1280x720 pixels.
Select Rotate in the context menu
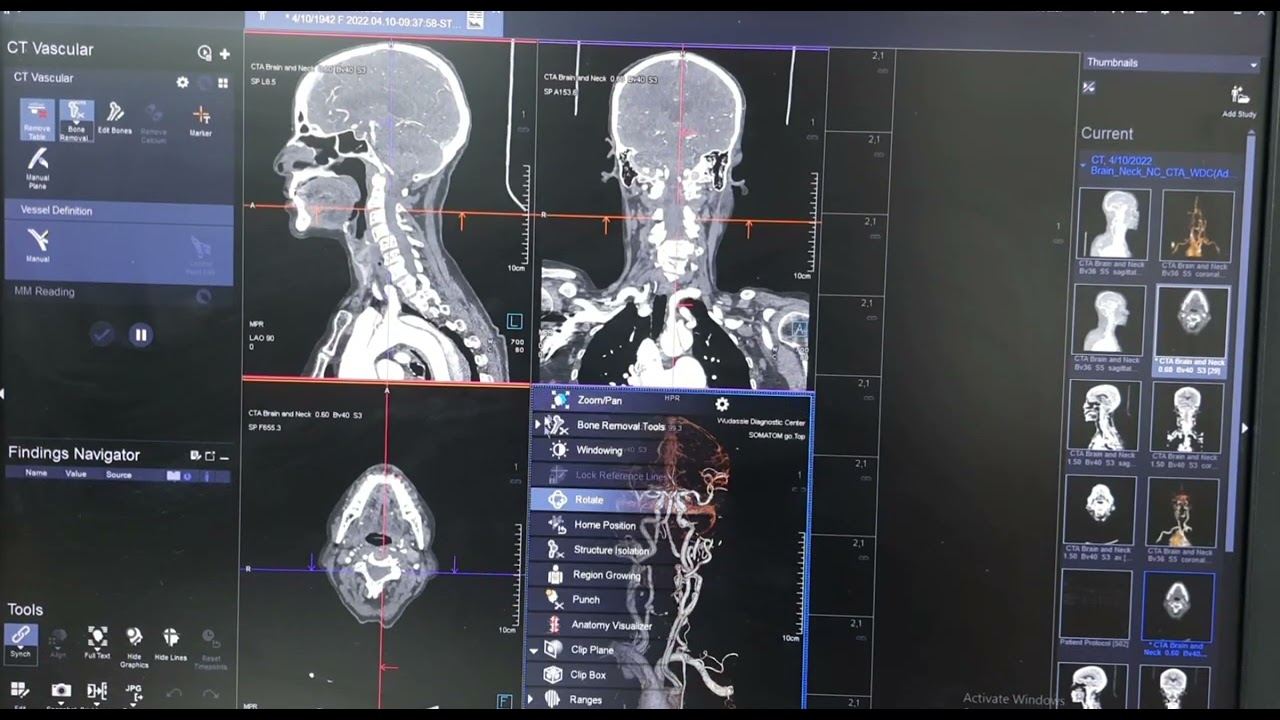[x=590, y=499]
